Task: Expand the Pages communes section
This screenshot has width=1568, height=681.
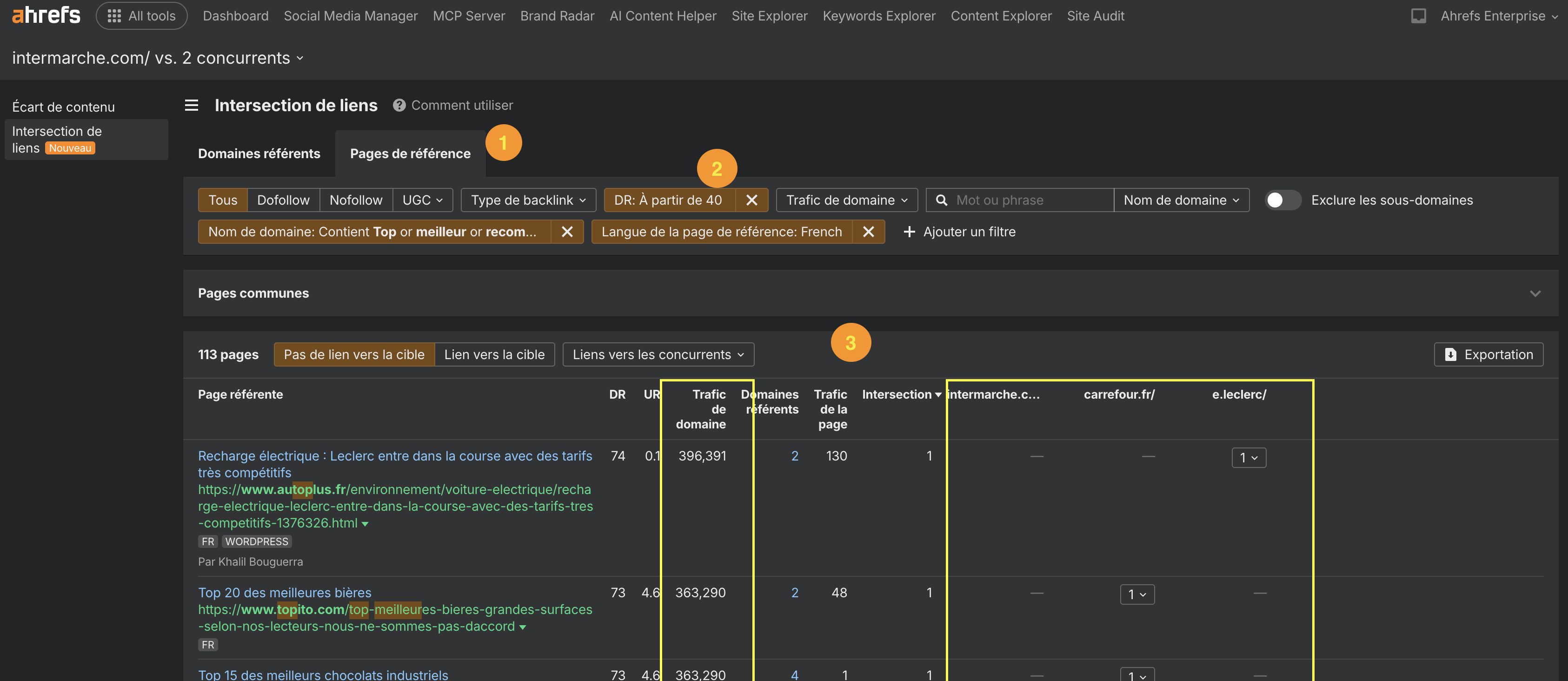Action: click(1535, 294)
